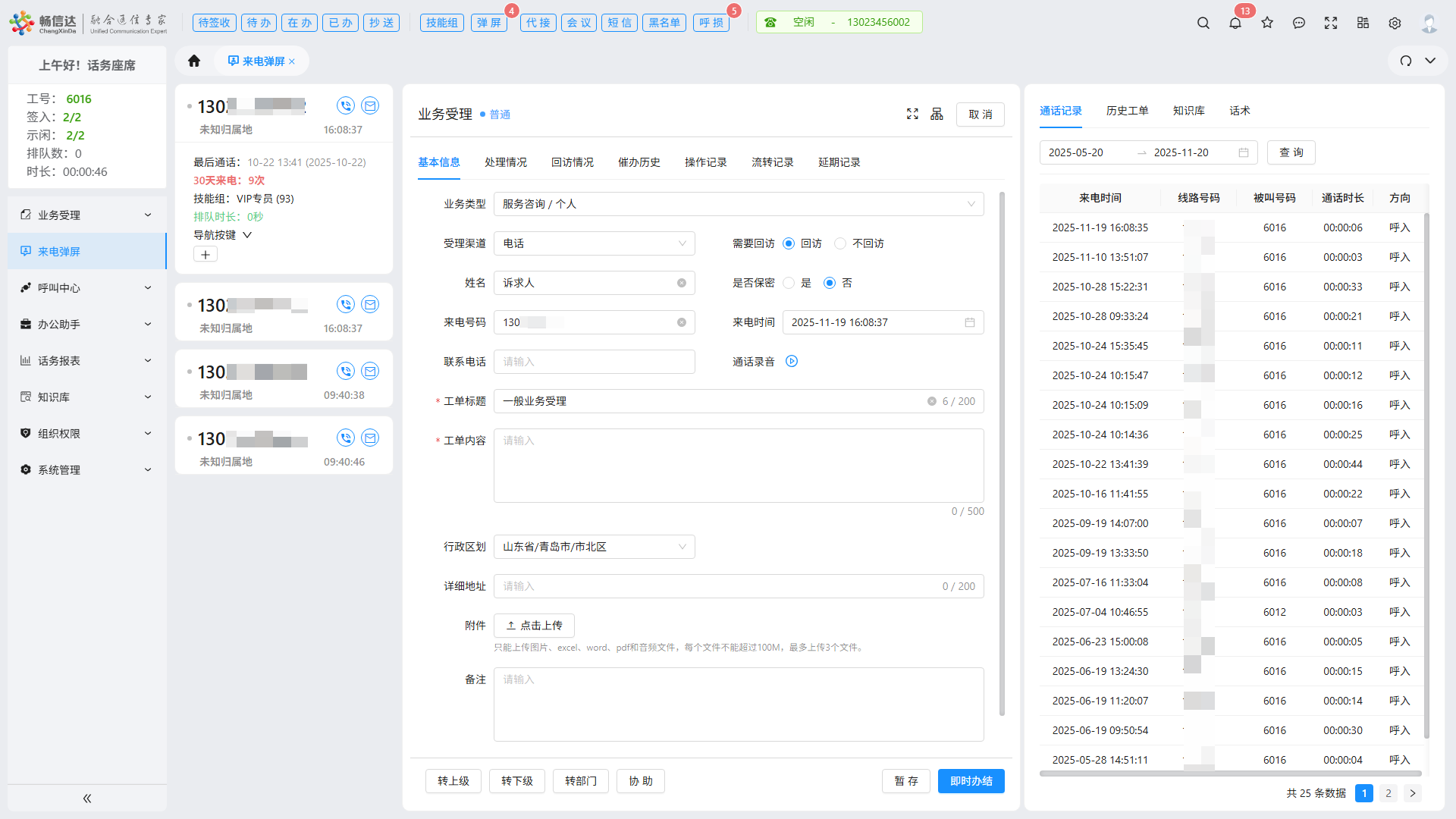Viewport: 1456px width, 819px height.
Task: Click the fullscreen expand icon
Action: coord(1331,24)
